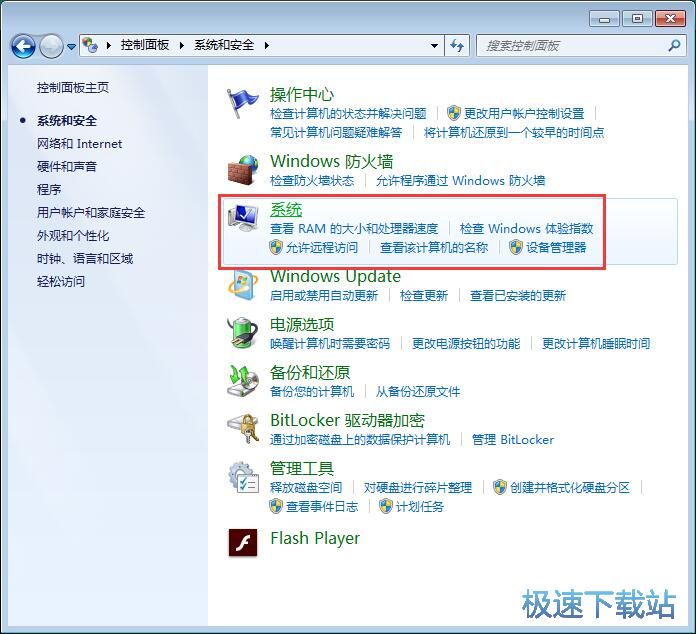Screen dimensions: 696x634
Task: Click the search magnifier icon
Action: click(674, 45)
